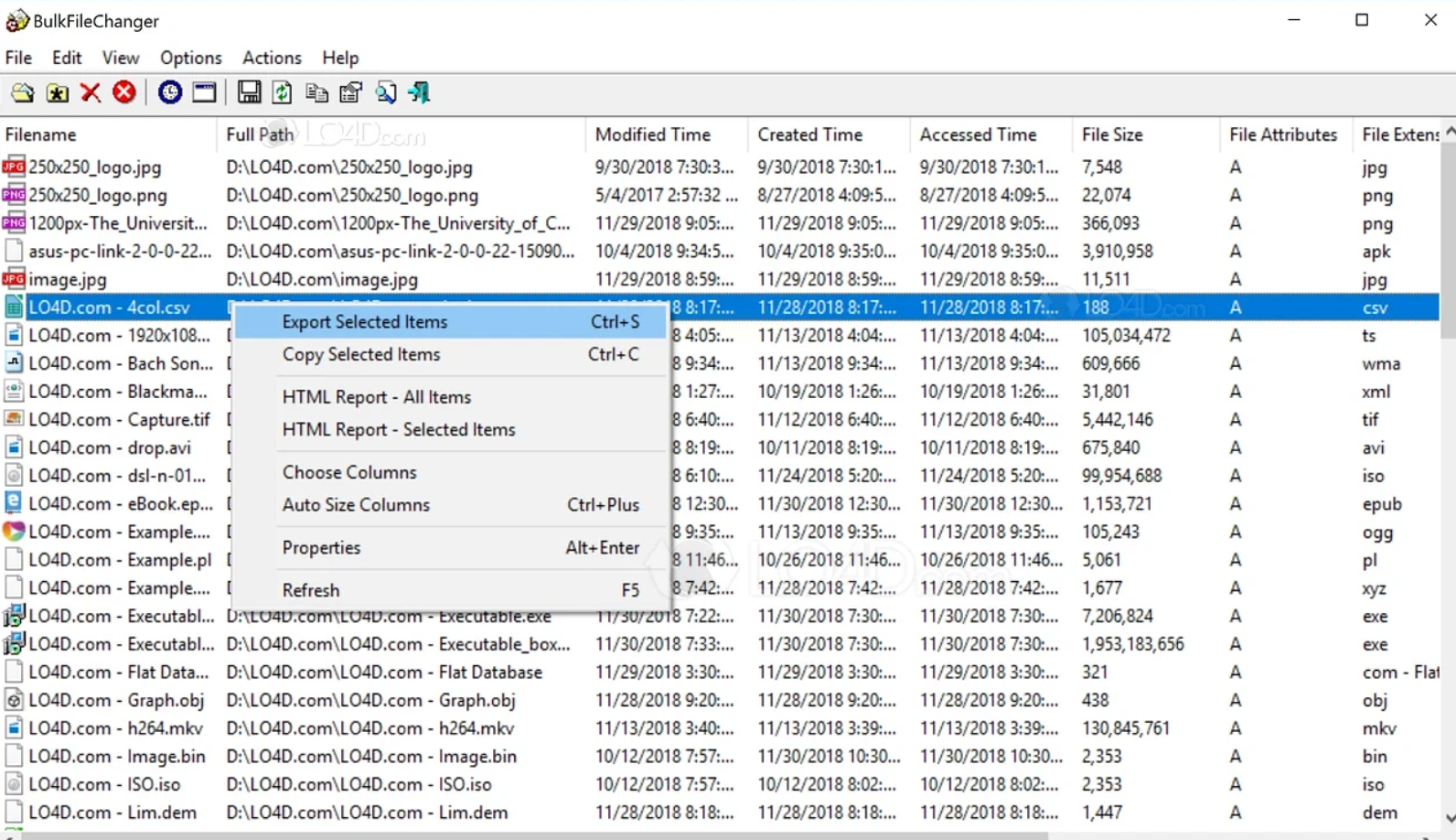The image size is (1456, 840).
Task: Click the red X Remove Selected icon
Action: (91, 92)
